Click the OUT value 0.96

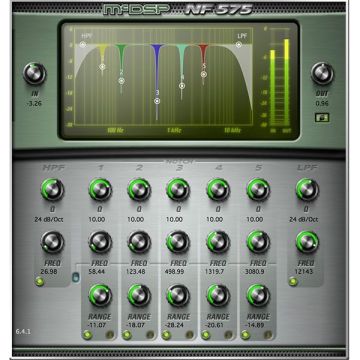[x=322, y=103]
